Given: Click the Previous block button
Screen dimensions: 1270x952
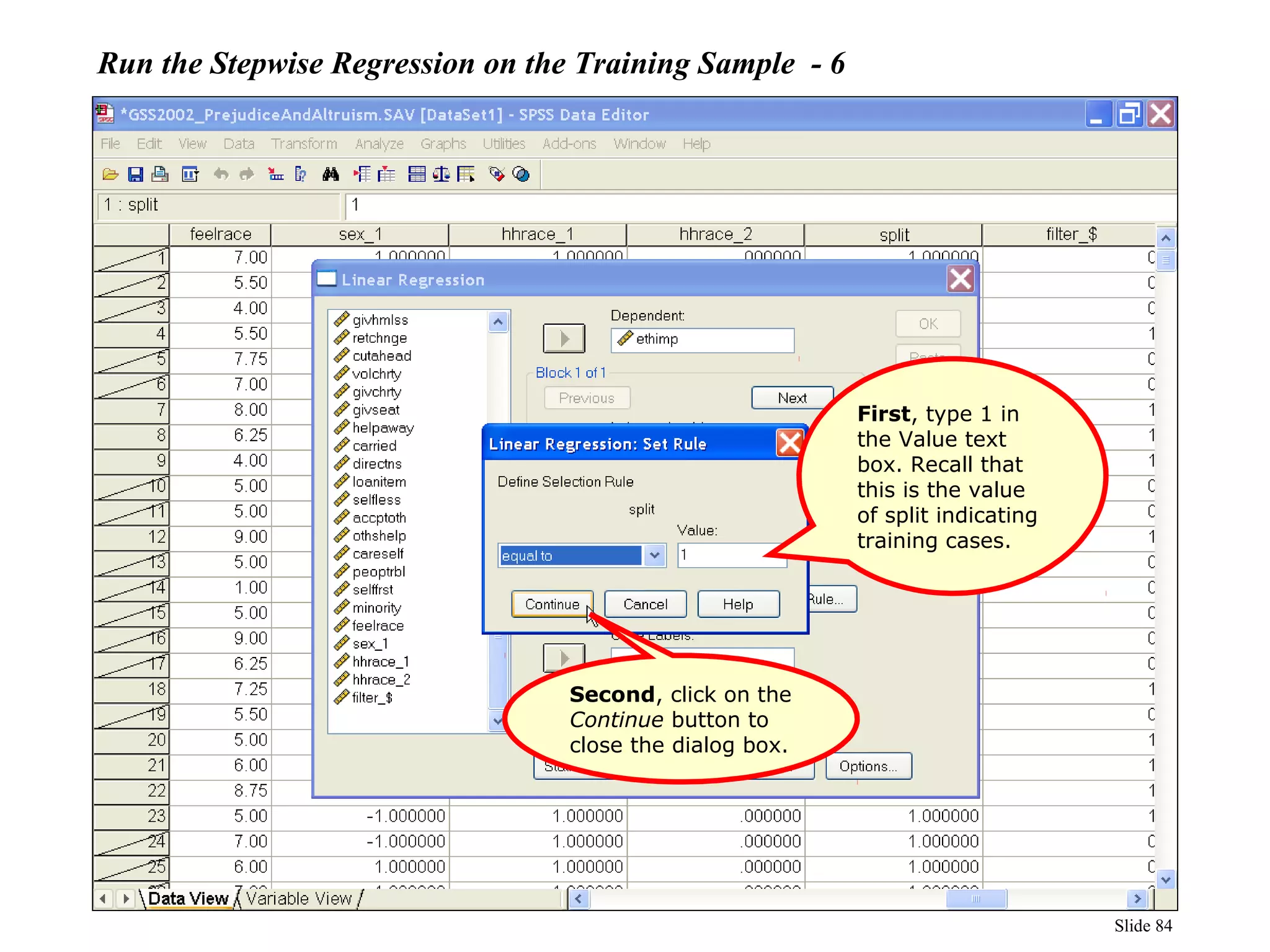Looking at the screenshot, I should point(587,398).
